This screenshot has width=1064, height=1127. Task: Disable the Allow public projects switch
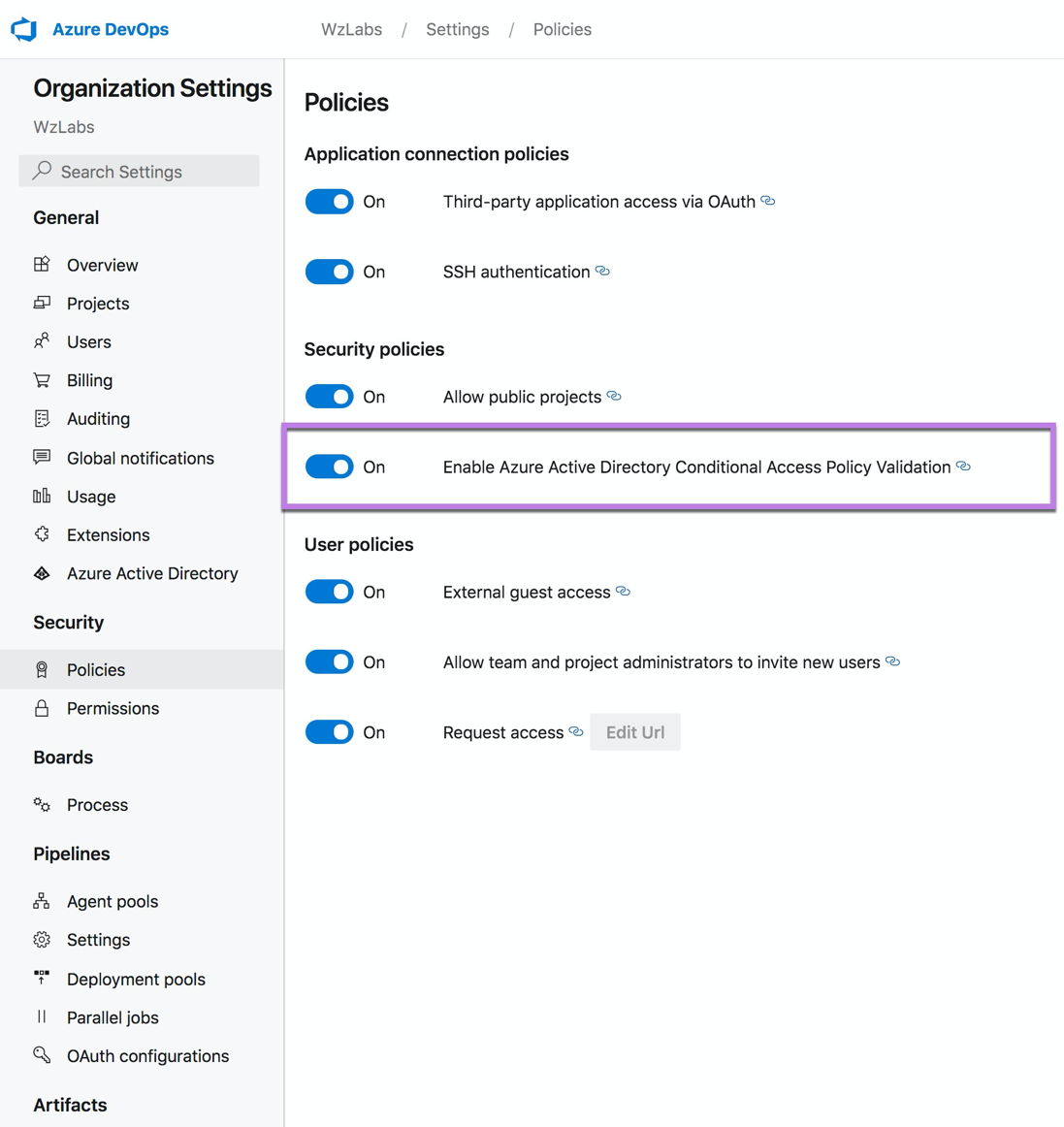(329, 397)
